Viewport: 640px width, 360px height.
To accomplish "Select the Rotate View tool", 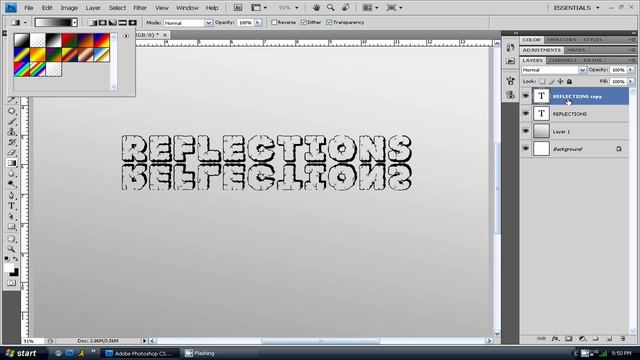I will (x=346, y=8).
